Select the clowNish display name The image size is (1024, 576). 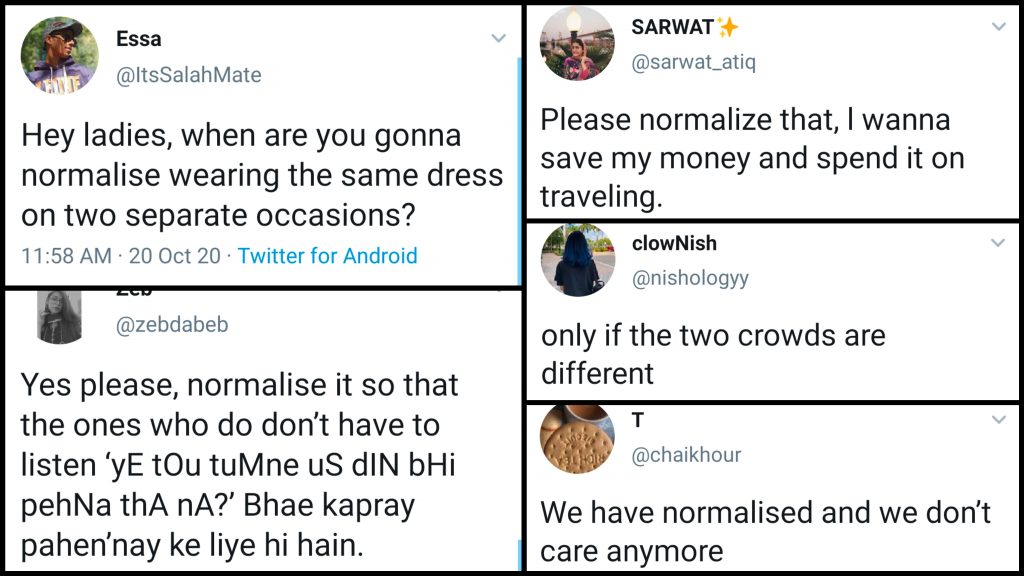tap(674, 243)
